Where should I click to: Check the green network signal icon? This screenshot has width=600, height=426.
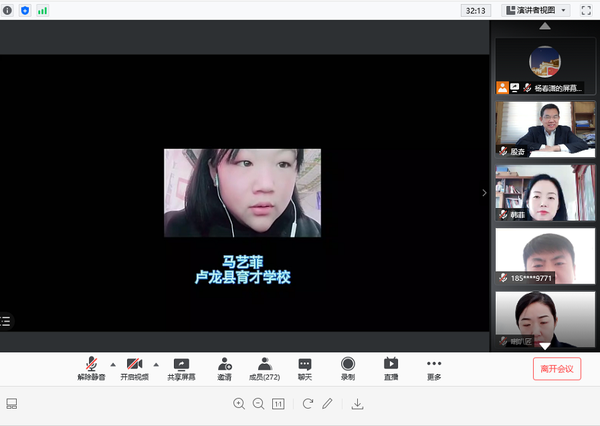click(x=42, y=10)
